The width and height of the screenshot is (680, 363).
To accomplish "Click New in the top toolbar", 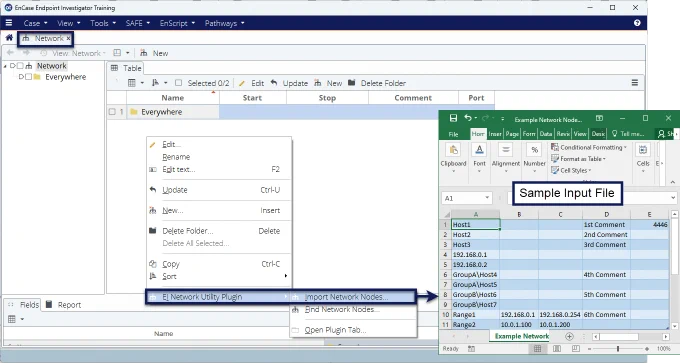I will 154,53.
